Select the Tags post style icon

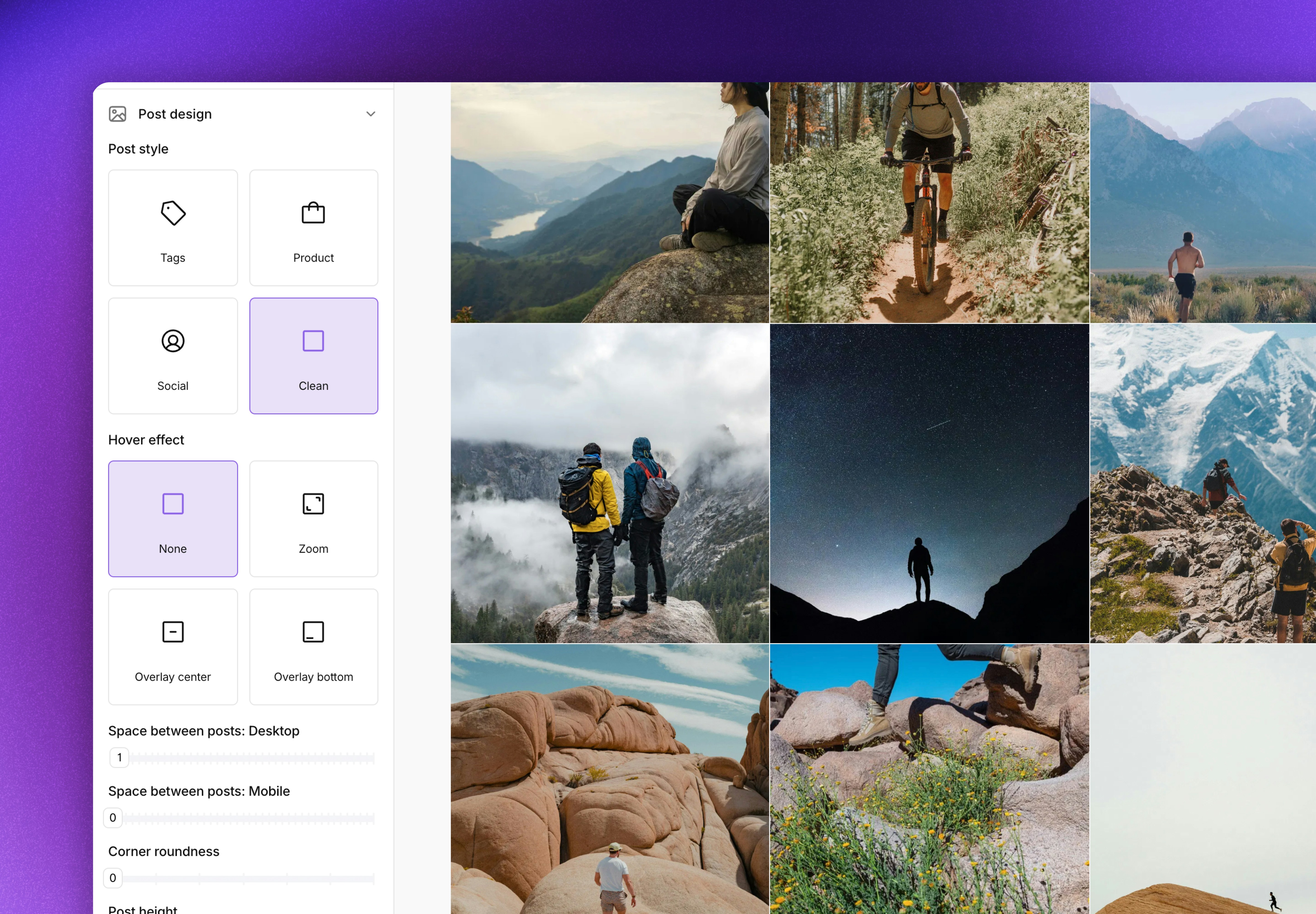pyautogui.click(x=173, y=213)
